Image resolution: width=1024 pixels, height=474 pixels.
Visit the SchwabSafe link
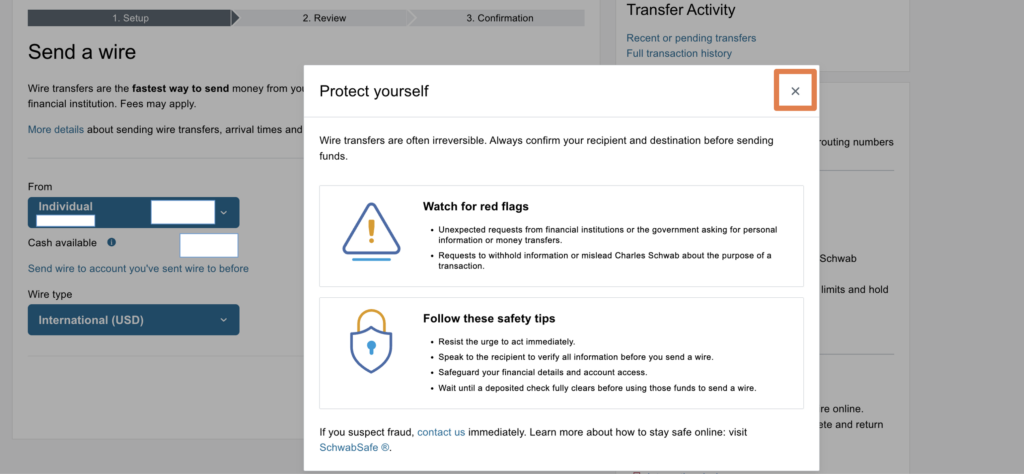click(x=354, y=447)
